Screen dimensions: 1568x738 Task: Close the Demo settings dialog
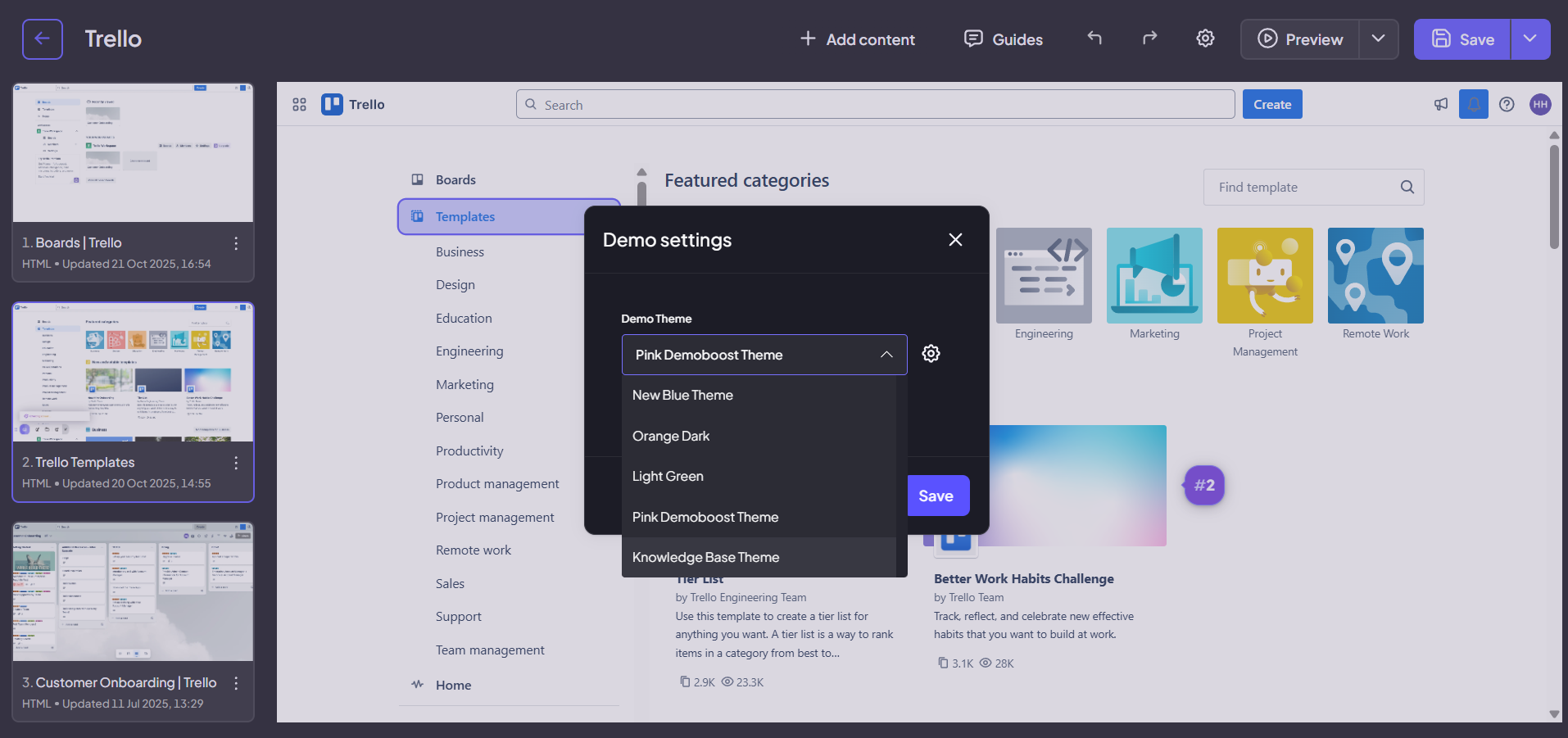coord(955,239)
